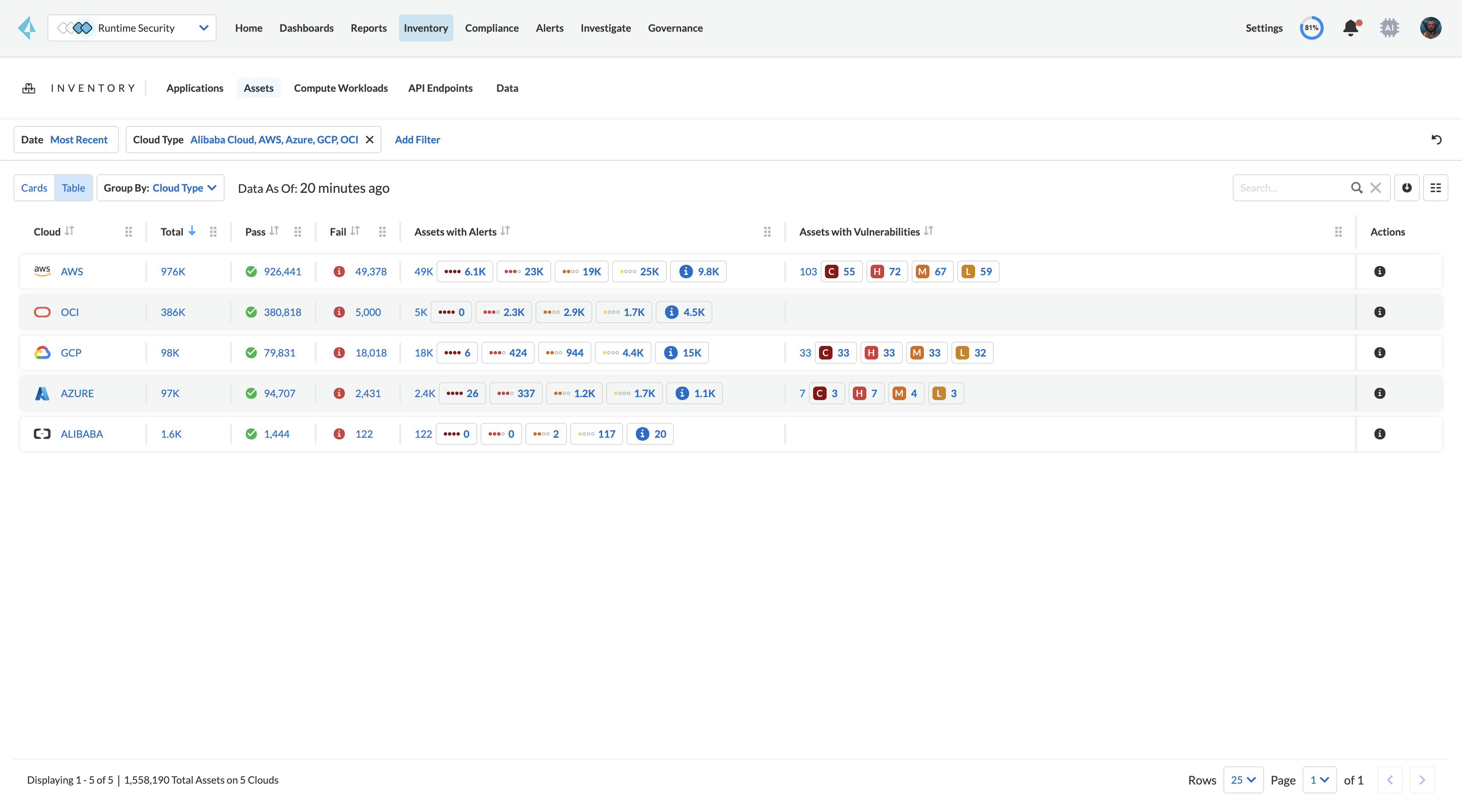Click the API Endpoints sub-tab
This screenshot has width=1462, height=812.
[440, 87]
